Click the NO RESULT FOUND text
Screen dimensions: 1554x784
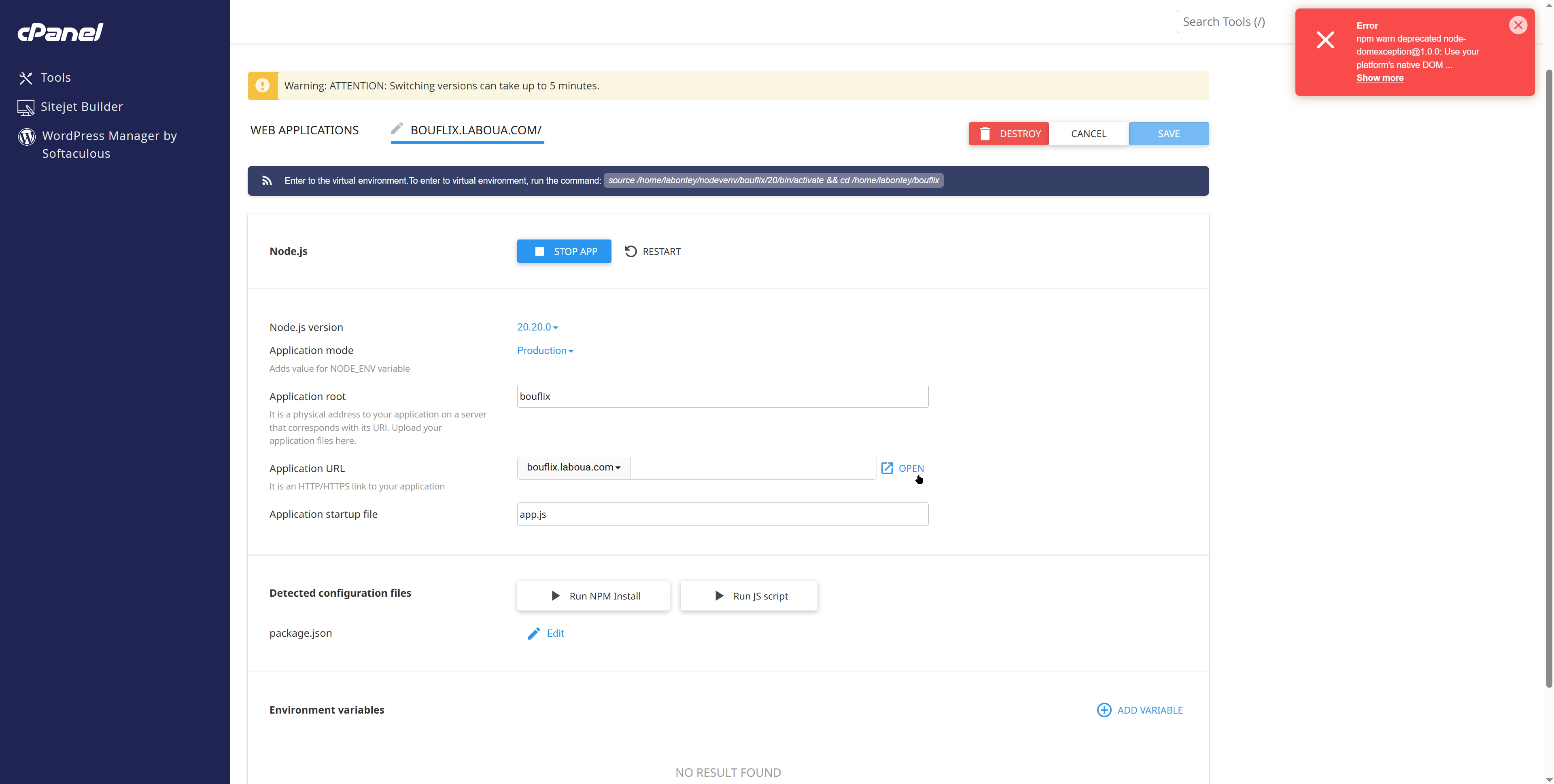pos(728,773)
